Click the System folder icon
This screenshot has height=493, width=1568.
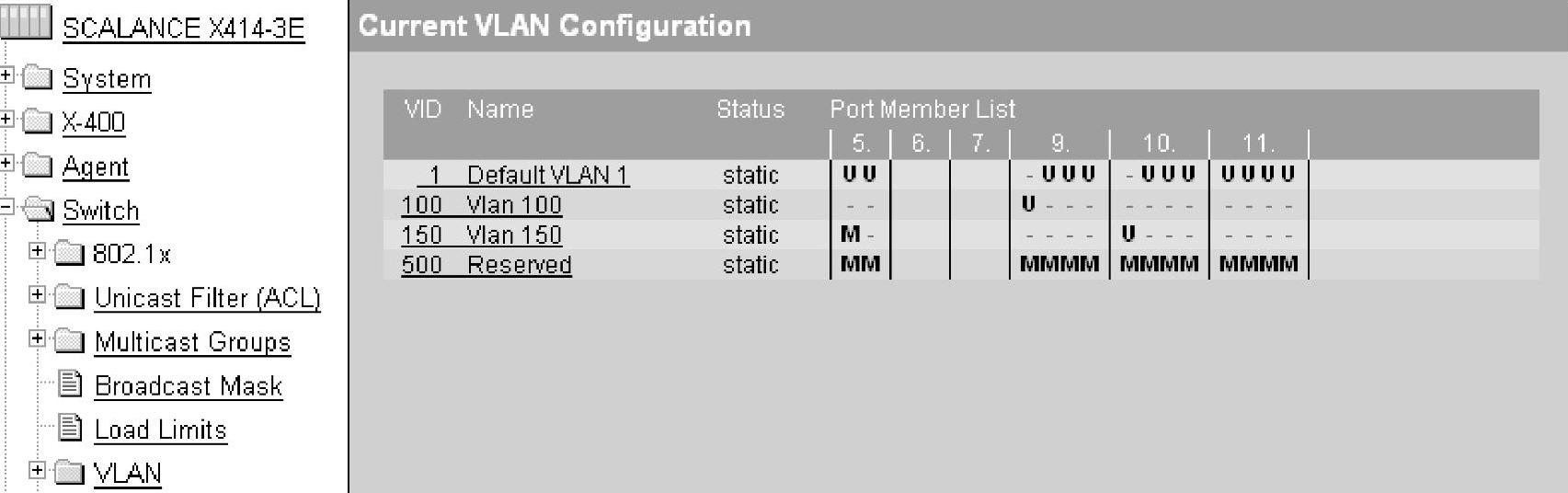[38, 78]
